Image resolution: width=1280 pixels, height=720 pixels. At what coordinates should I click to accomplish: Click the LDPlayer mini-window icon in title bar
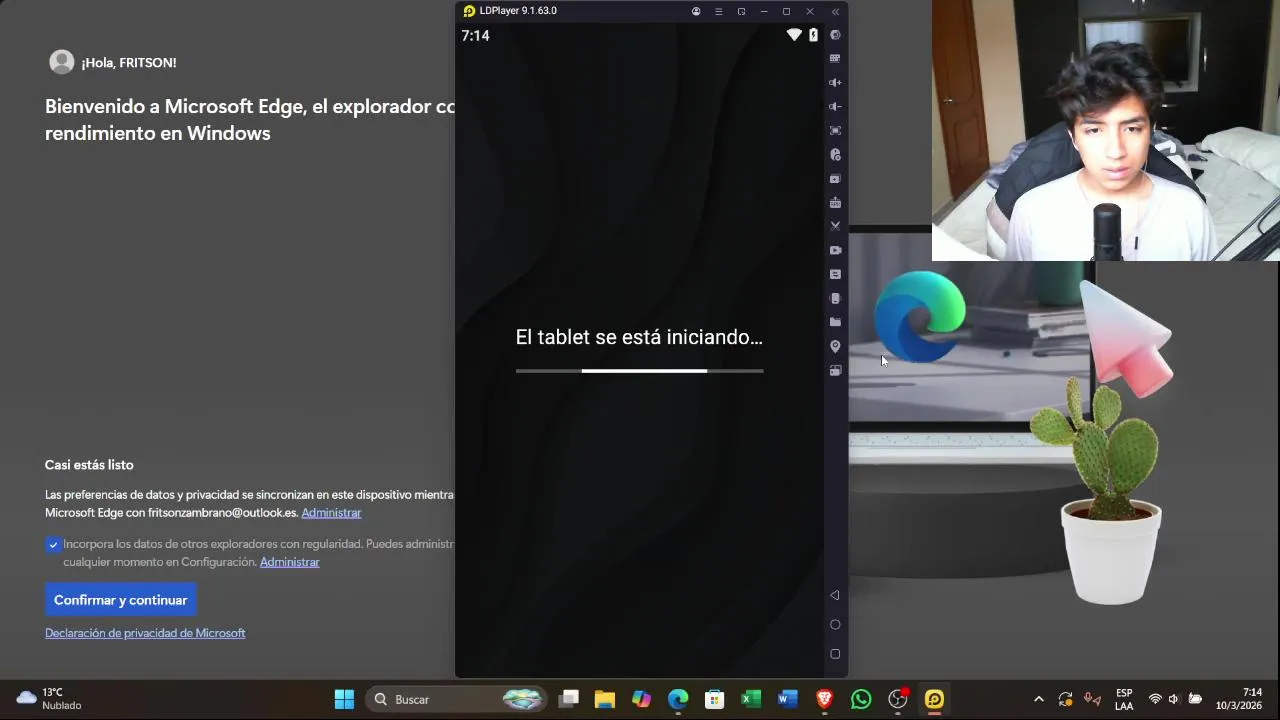(x=741, y=11)
